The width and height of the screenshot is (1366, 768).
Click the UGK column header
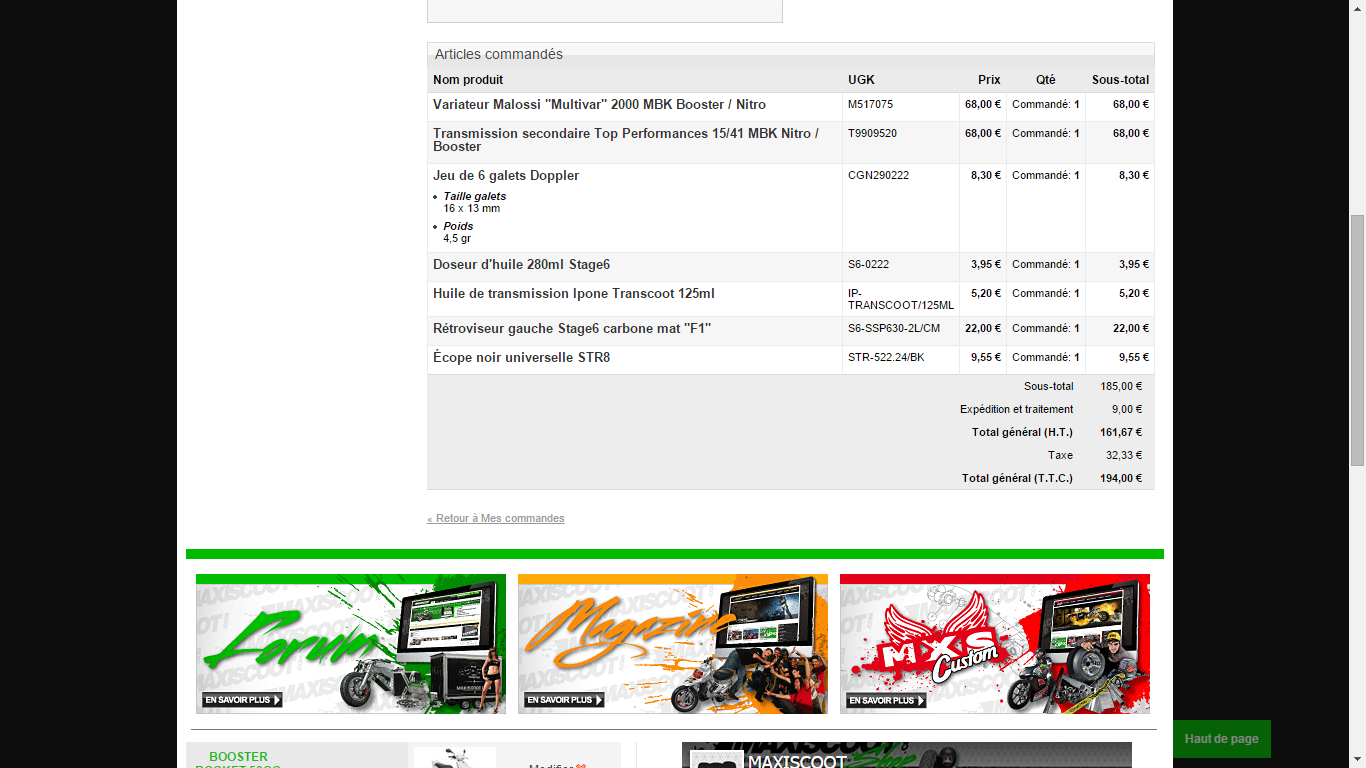pyautogui.click(x=861, y=80)
